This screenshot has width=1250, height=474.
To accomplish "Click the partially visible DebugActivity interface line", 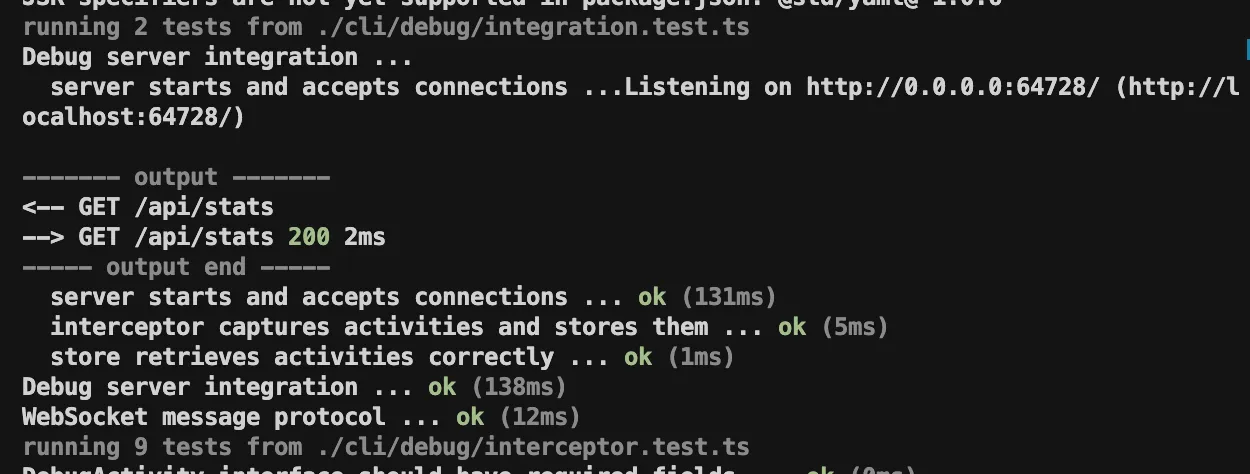I will 468,470.
